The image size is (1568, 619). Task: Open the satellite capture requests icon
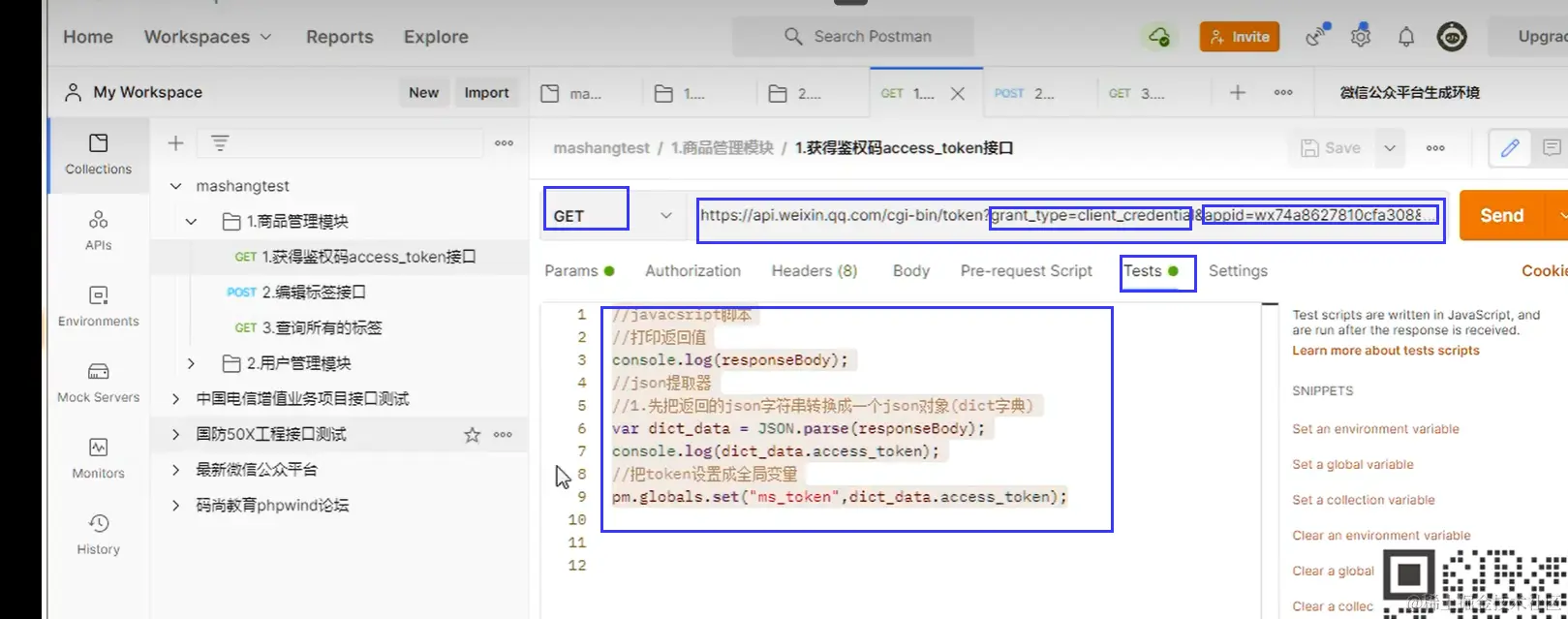point(1315,36)
